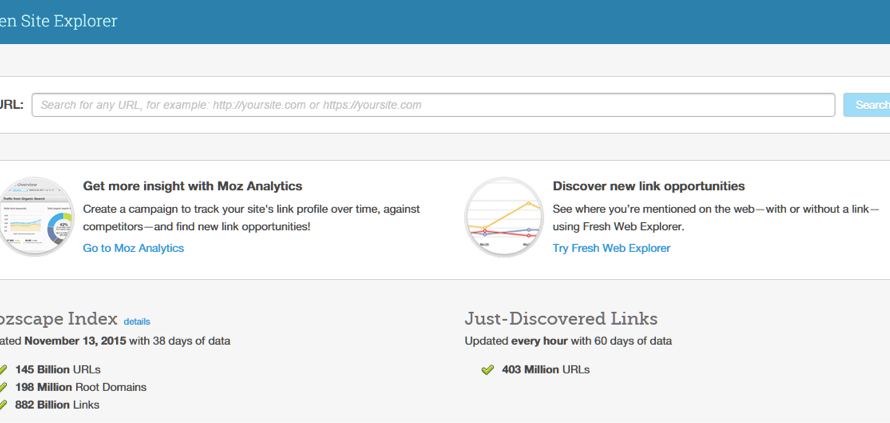Click the Fresh Web Explorer chart thumbnail
Viewport: 890px width, 423px height.
click(x=504, y=217)
